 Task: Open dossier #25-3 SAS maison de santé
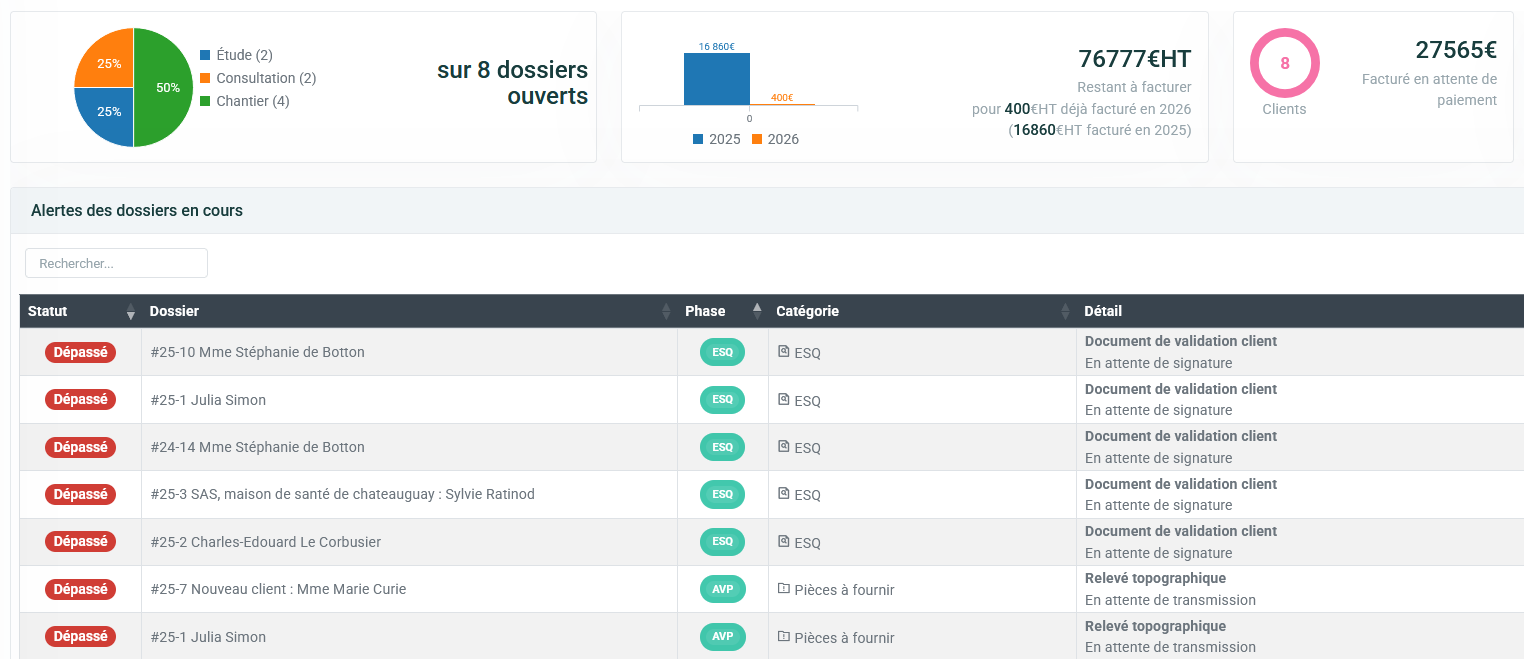tap(342, 494)
